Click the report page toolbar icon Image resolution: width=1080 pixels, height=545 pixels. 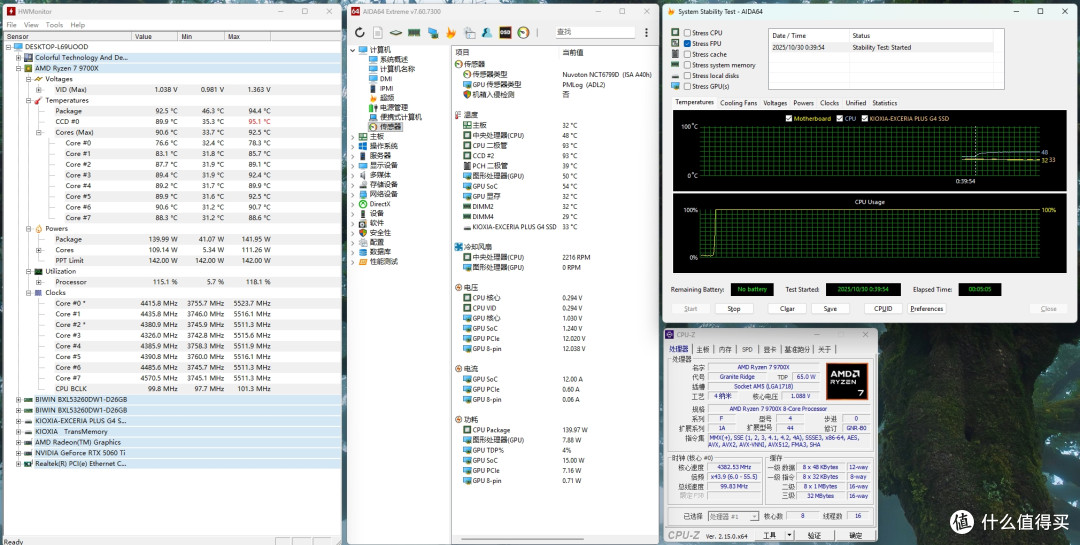tap(377, 32)
